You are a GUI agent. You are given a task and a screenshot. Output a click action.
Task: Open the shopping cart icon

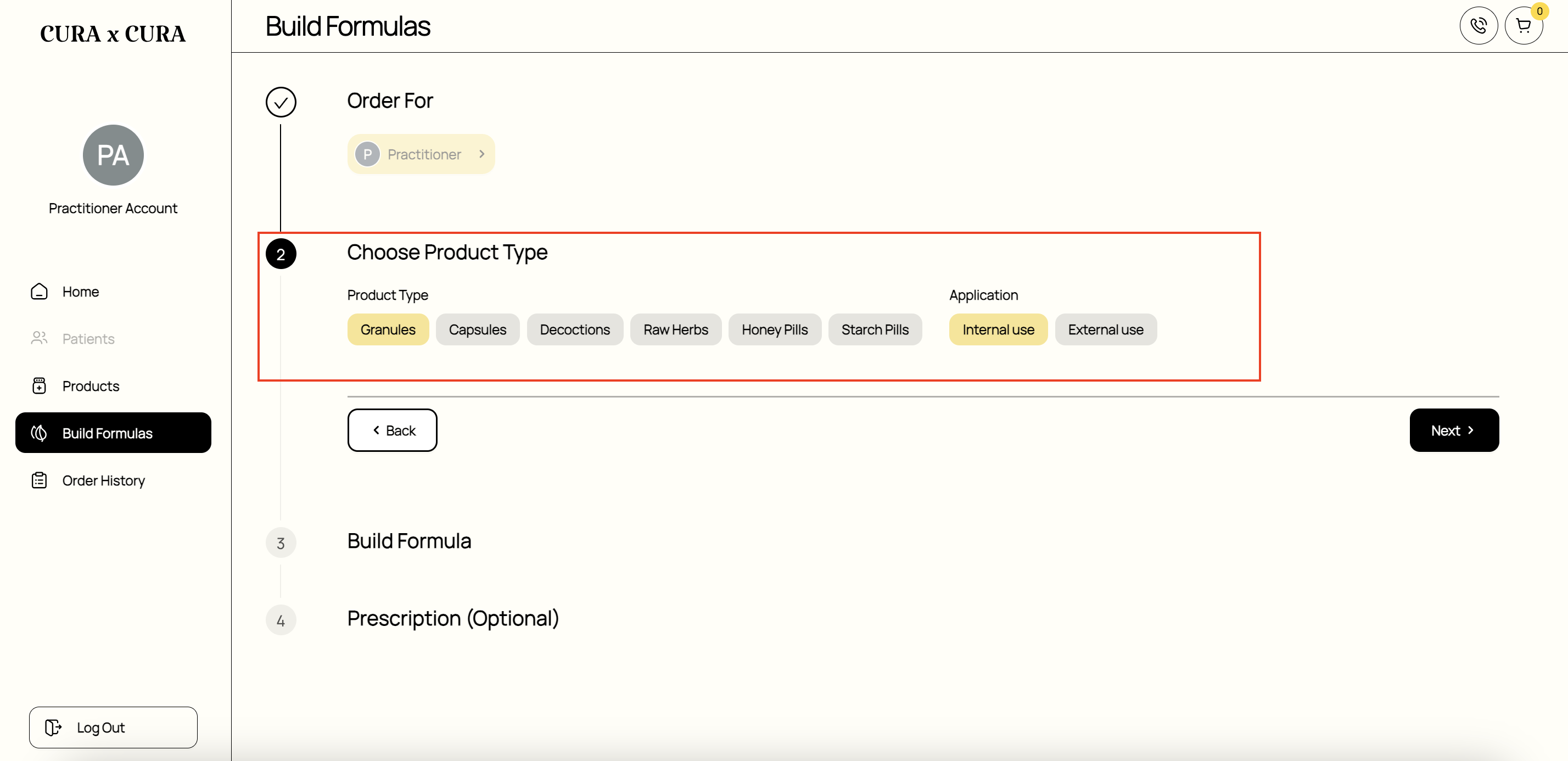pyautogui.click(x=1524, y=26)
